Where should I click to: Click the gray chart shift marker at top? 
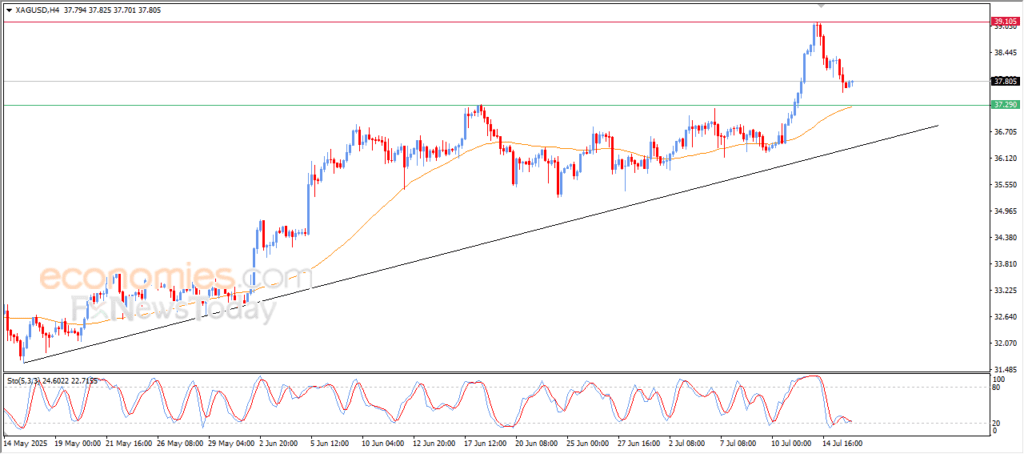click(x=820, y=6)
